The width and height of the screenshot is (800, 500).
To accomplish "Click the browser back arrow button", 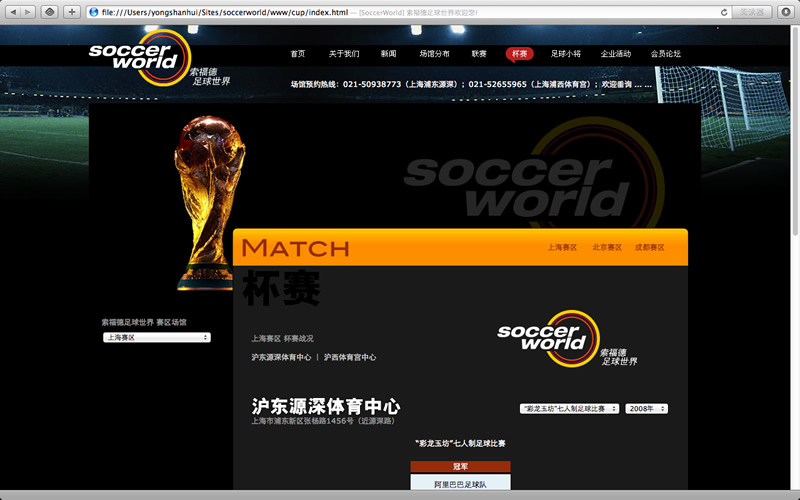I will pos(14,12).
